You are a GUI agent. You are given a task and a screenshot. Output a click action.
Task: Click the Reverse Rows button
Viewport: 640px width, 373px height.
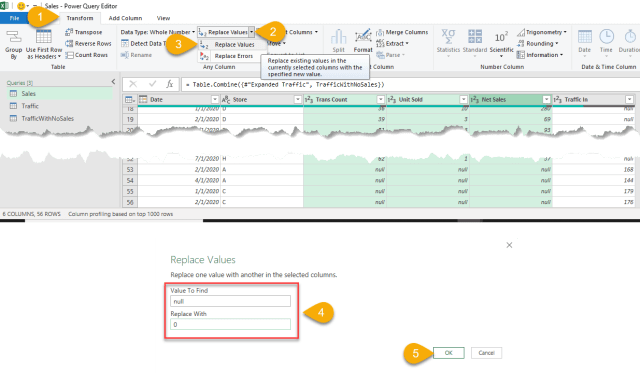89,43
